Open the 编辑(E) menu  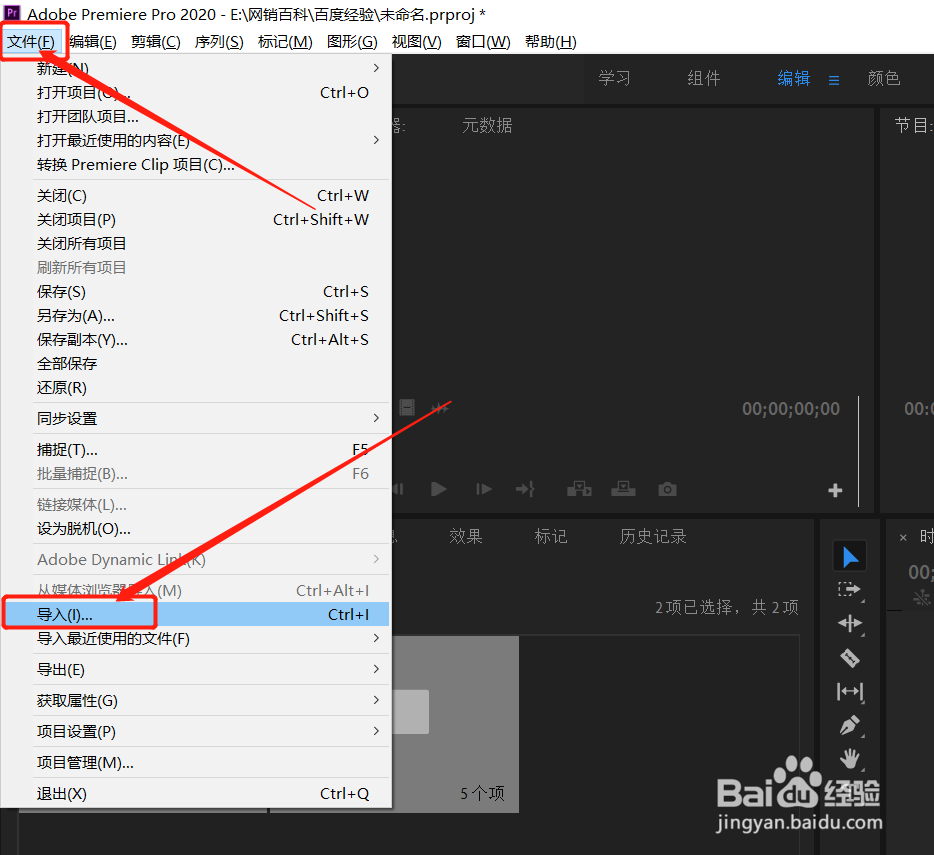[93, 42]
